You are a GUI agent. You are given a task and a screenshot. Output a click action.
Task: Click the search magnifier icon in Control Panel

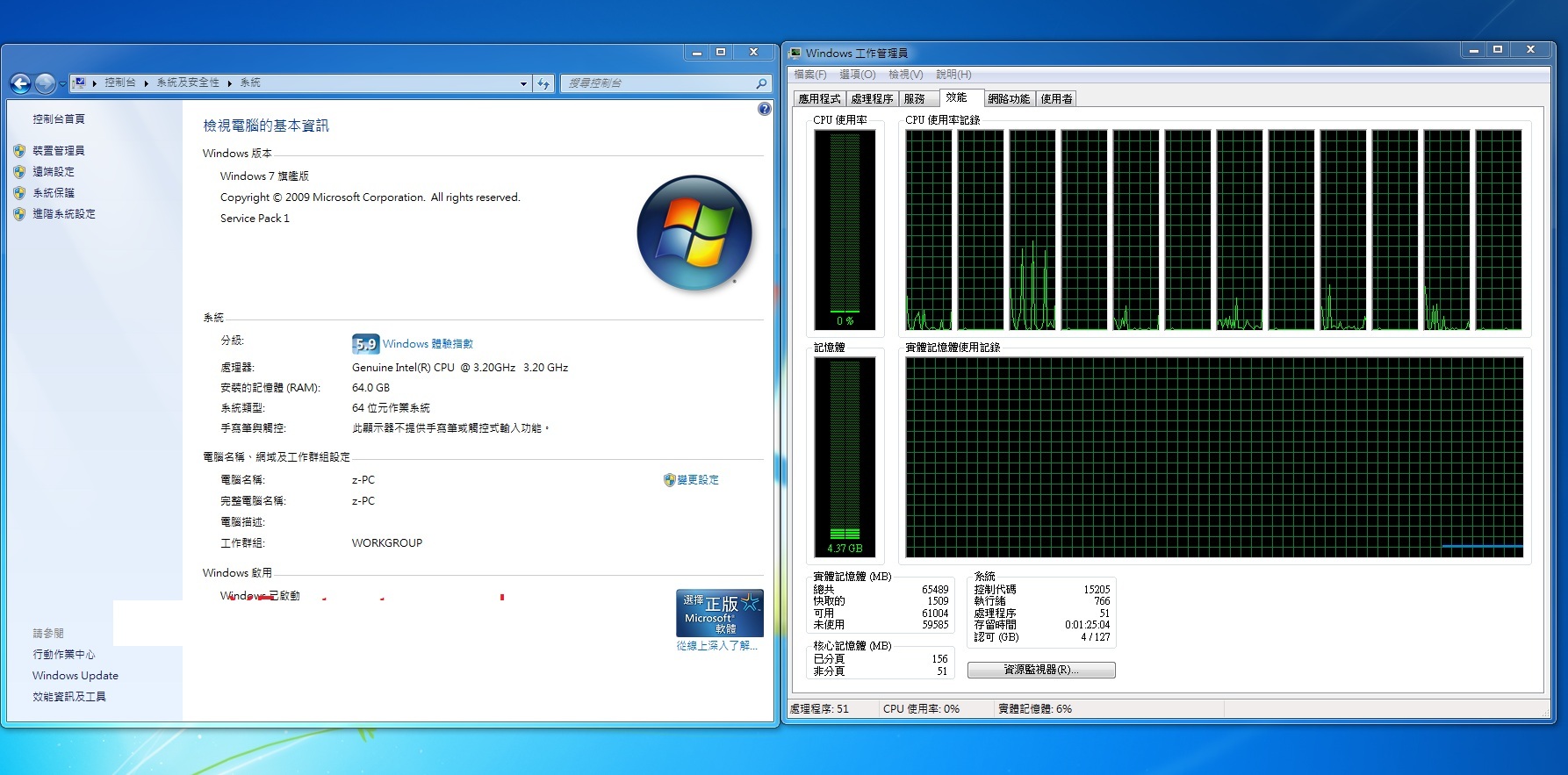761,83
